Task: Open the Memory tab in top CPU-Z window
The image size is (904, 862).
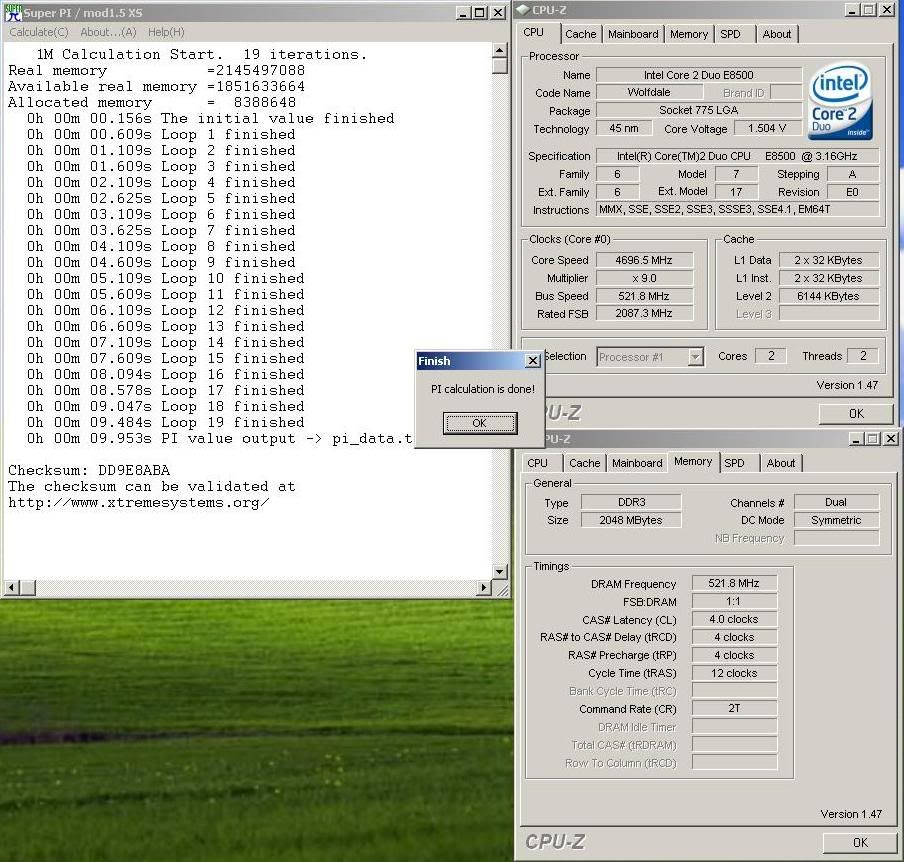Action: click(688, 34)
